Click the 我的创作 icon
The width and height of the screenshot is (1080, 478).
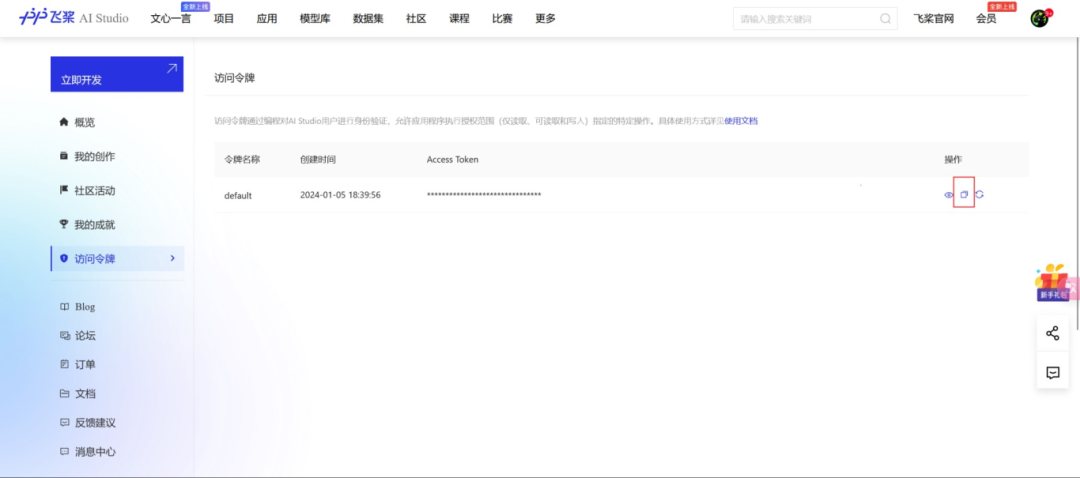[x=64, y=156]
